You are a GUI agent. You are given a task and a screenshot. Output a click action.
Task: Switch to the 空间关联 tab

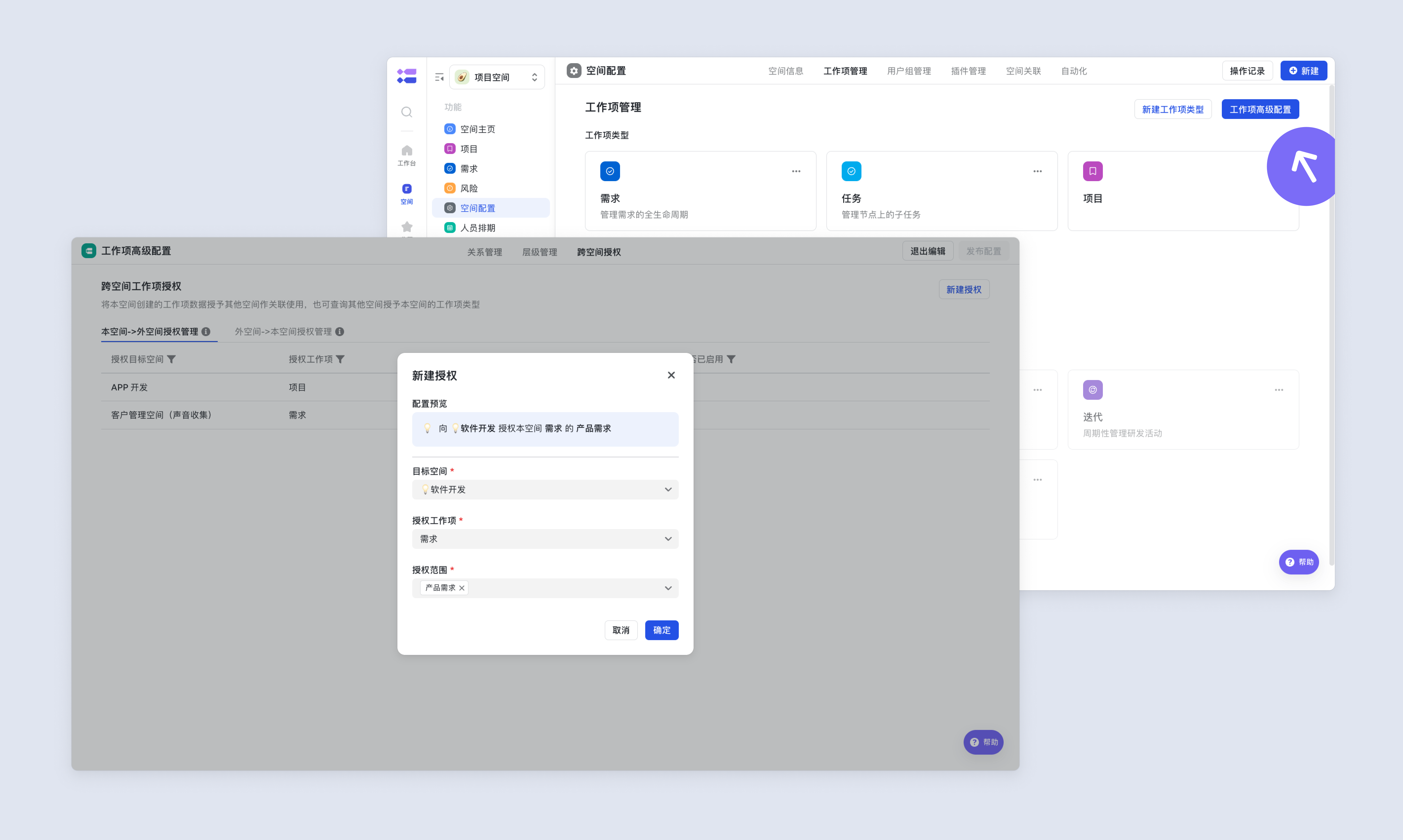1023,71
